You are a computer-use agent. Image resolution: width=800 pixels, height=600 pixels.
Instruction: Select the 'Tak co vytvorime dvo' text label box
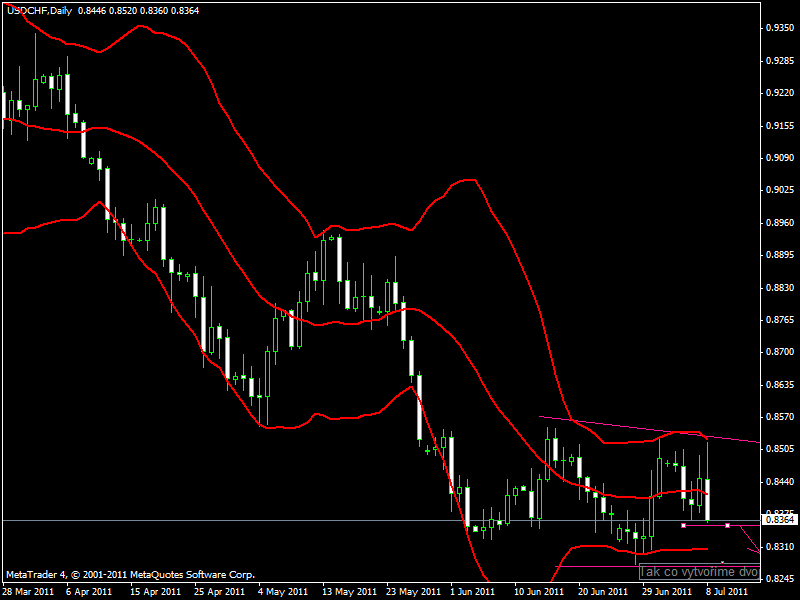pos(699,572)
